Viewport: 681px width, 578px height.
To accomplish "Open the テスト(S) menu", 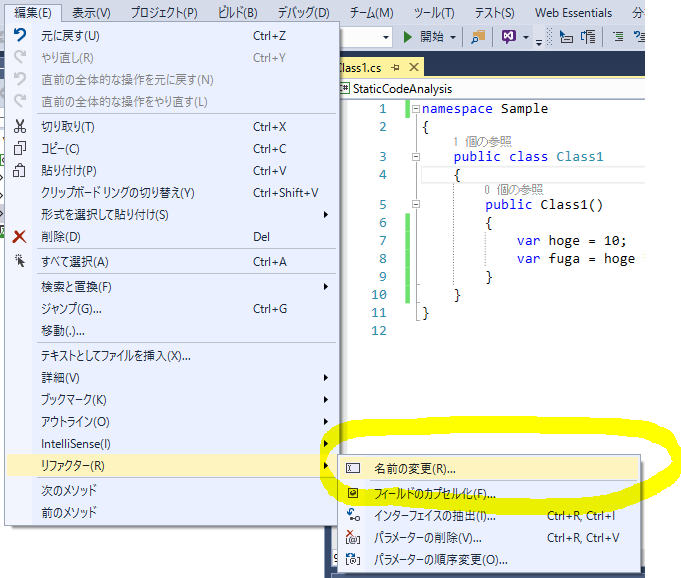I will click(x=495, y=13).
